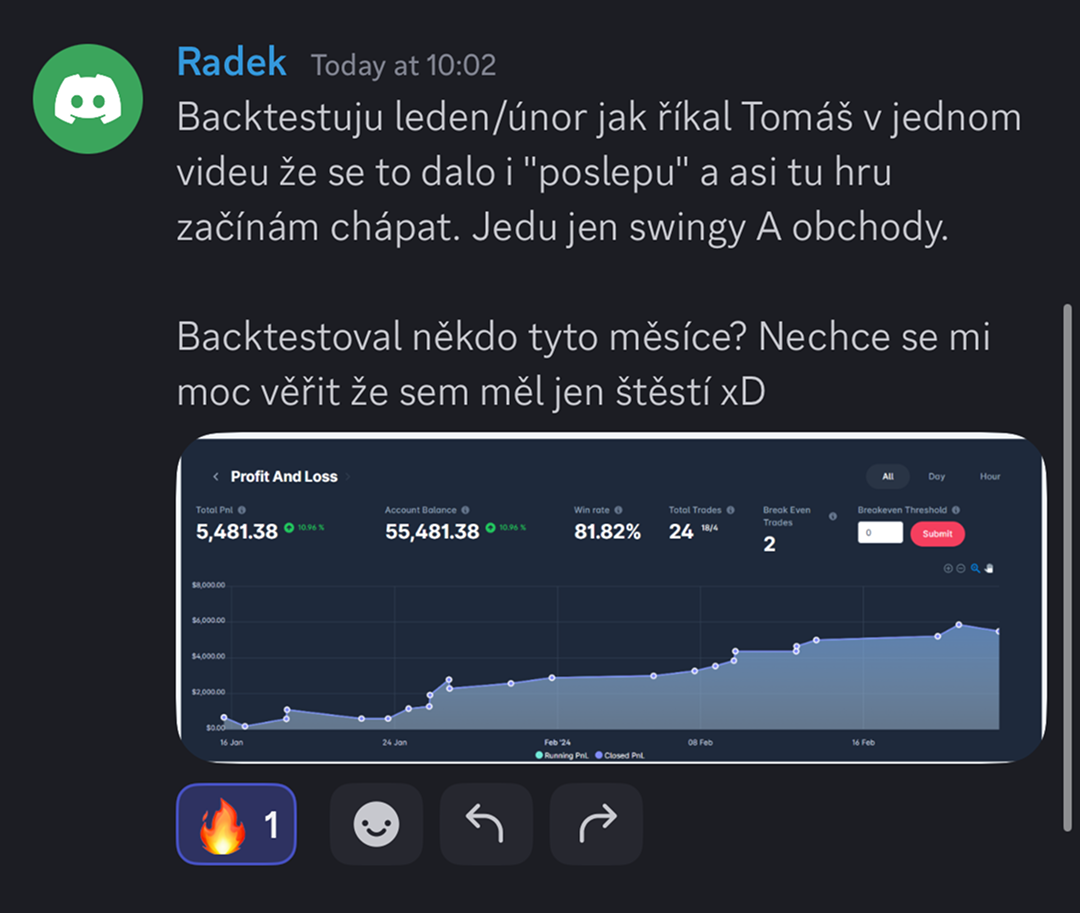Click the red Submit button
Image resolution: width=1080 pixels, height=913 pixels.
coord(937,534)
